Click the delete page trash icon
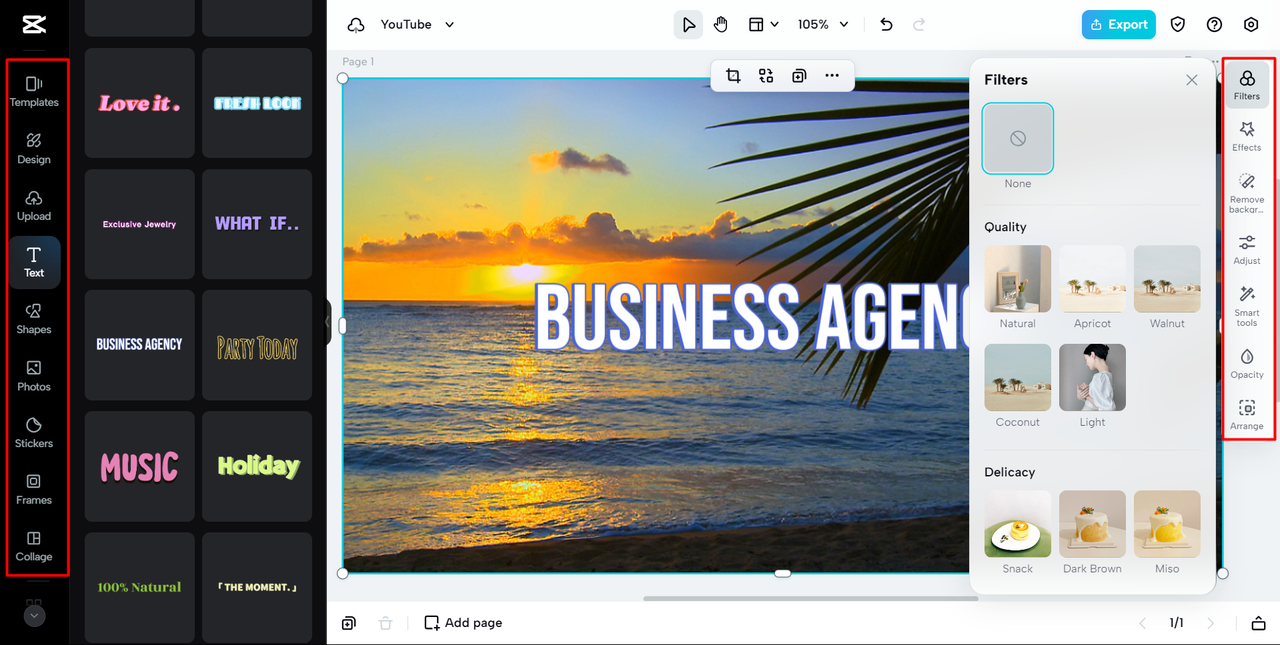 [x=386, y=623]
